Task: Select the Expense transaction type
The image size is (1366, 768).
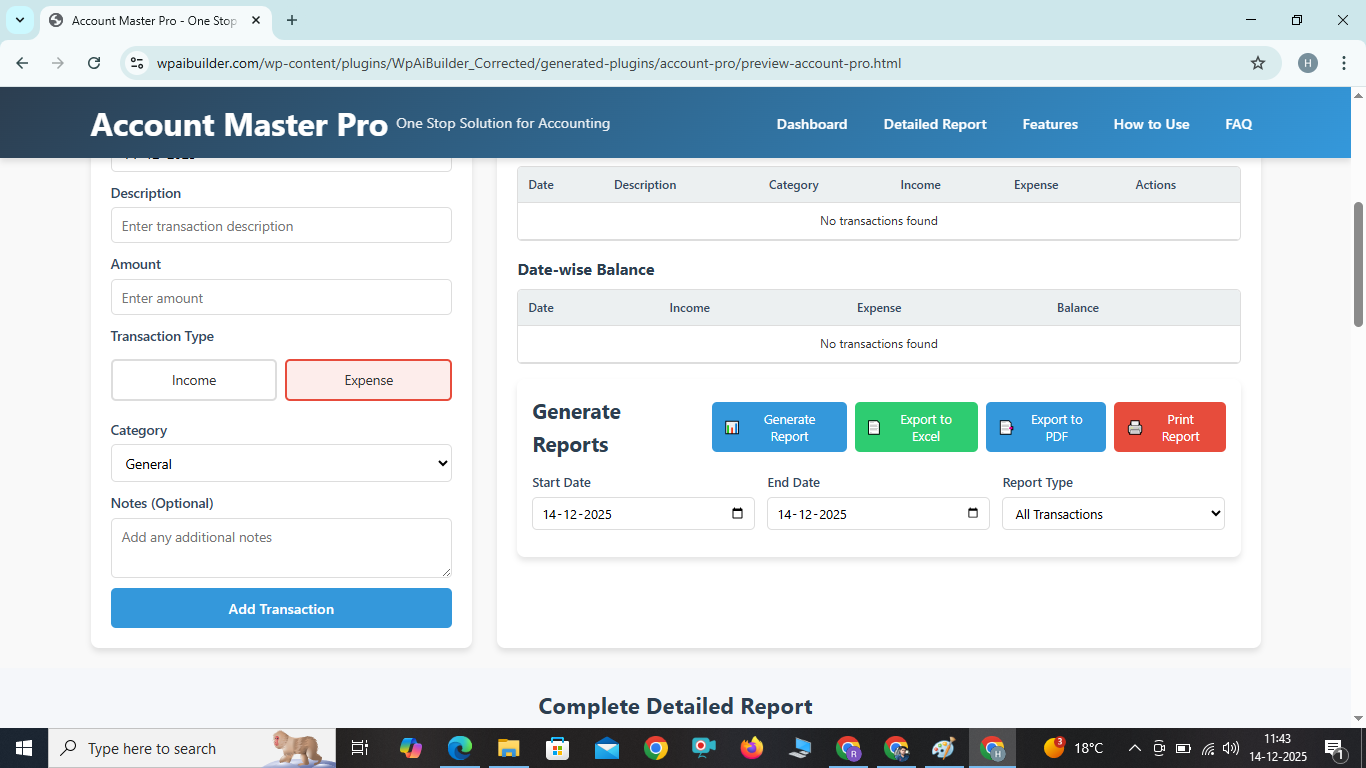Action: pyautogui.click(x=368, y=380)
